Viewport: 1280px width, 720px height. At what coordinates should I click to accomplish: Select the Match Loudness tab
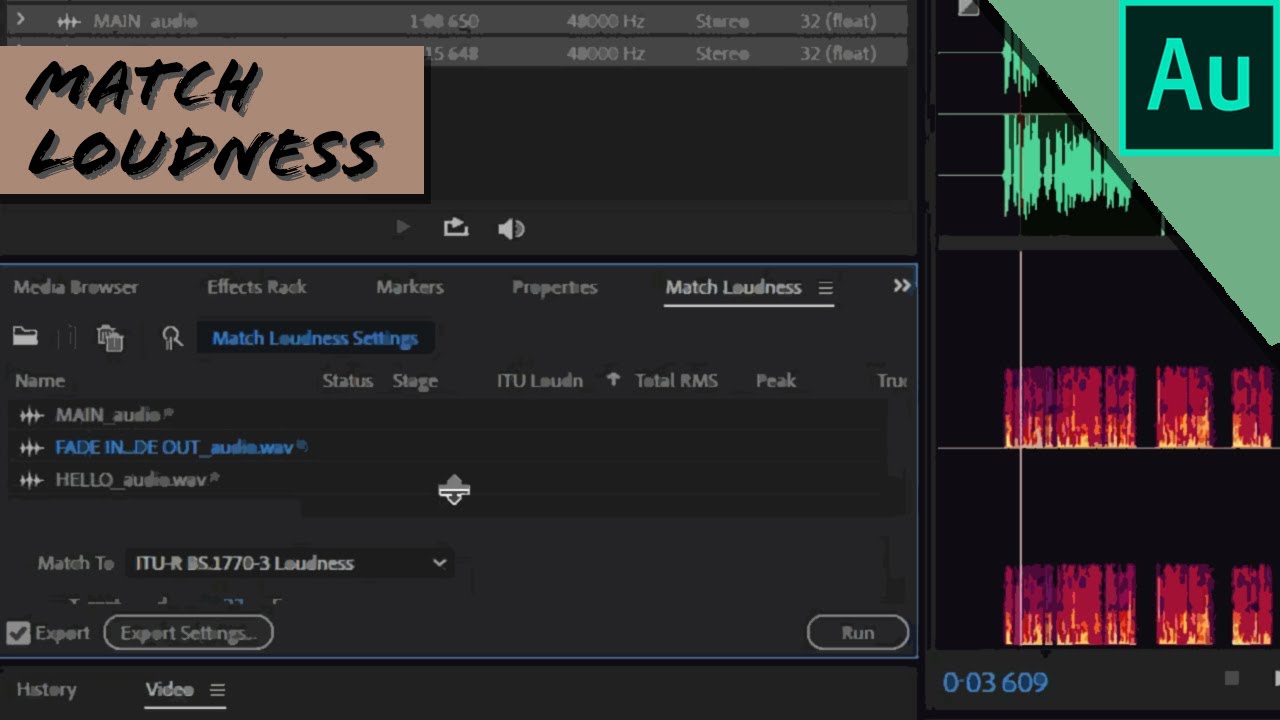point(734,287)
